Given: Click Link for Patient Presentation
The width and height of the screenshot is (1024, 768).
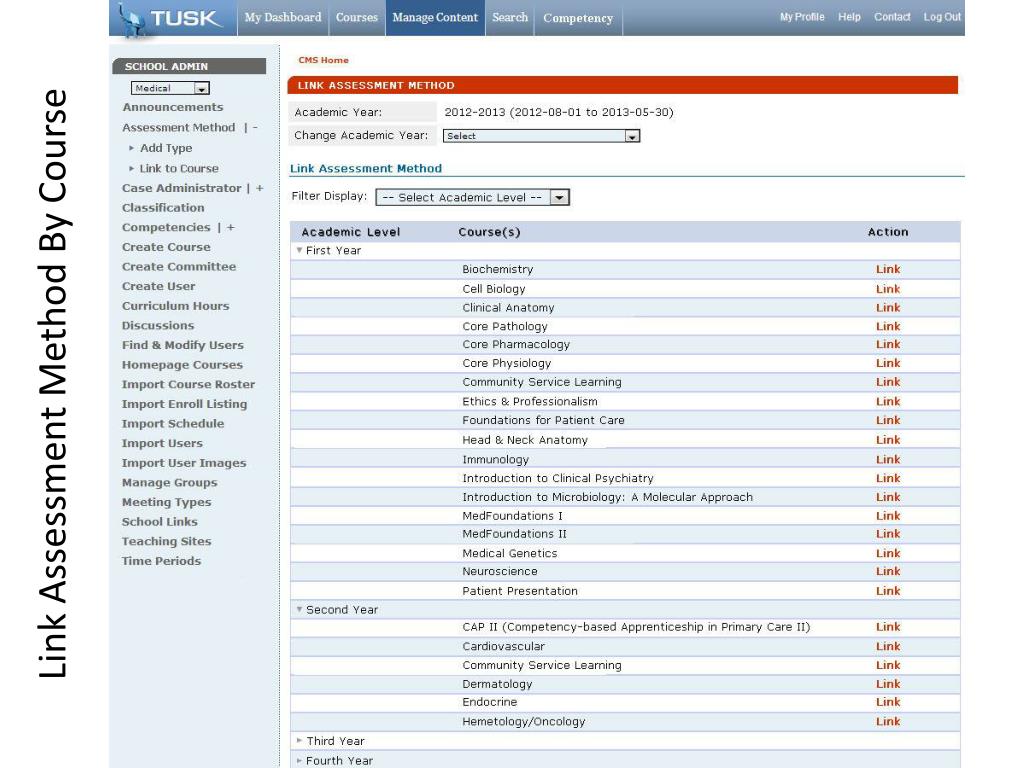Looking at the screenshot, I should 888,590.
